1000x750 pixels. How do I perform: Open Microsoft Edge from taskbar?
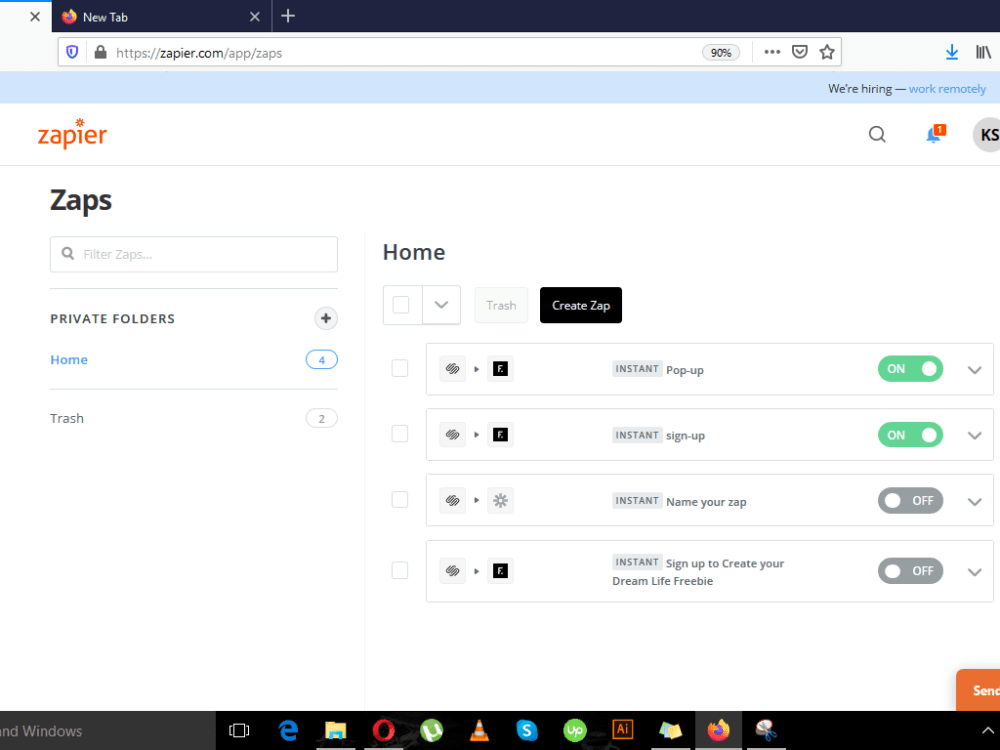click(x=288, y=730)
